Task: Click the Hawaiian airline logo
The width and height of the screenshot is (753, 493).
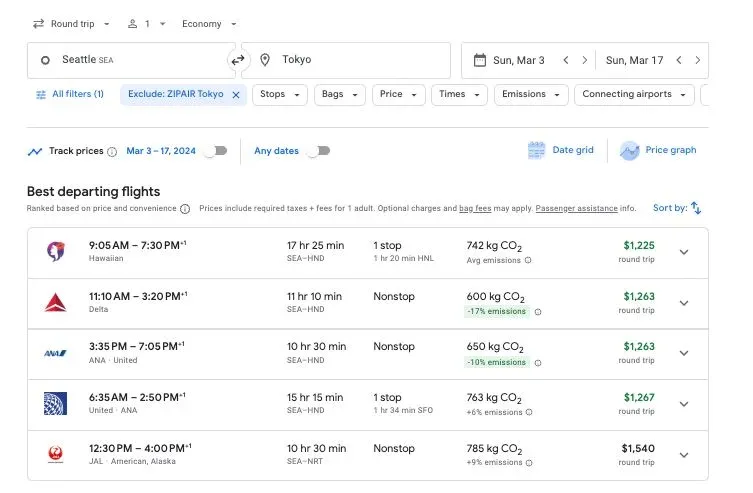Action: pos(56,251)
